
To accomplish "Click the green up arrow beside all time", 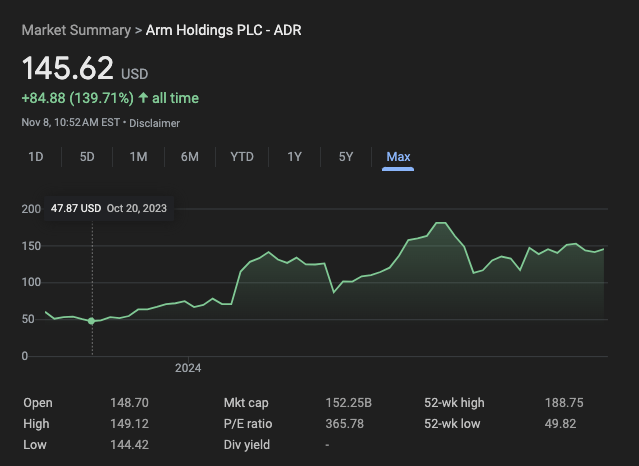I will coord(144,98).
